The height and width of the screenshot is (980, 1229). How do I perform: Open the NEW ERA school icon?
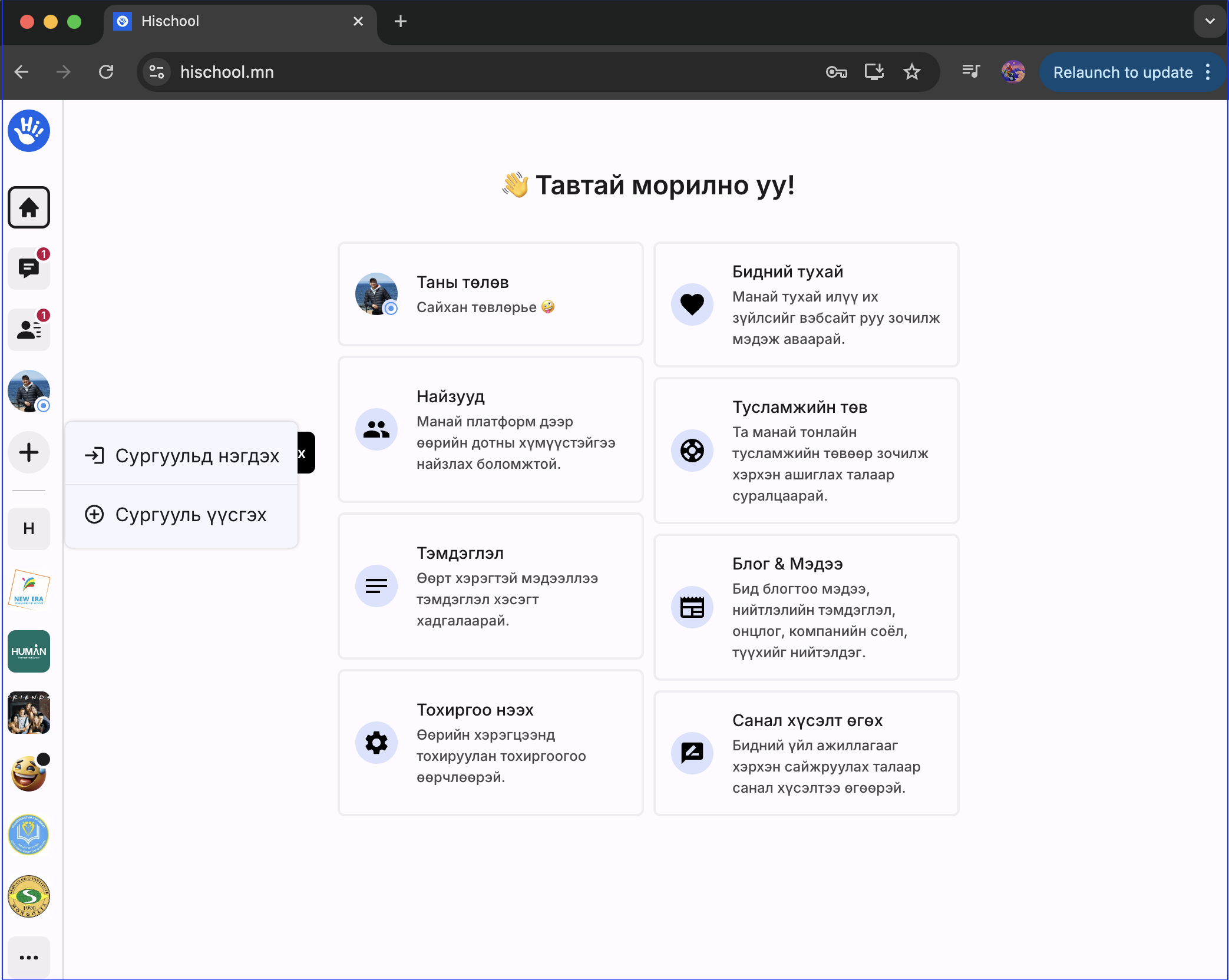point(29,590)
